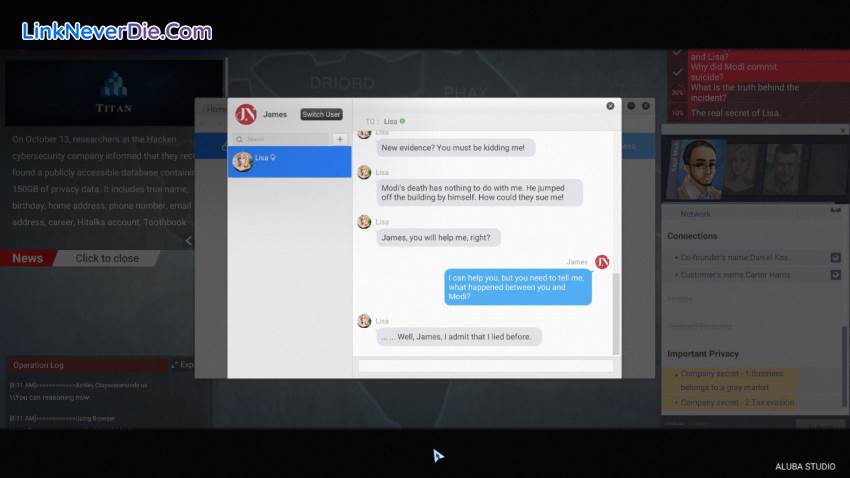
Task: Close the chat window with X icon
Action: click(610, 105)
